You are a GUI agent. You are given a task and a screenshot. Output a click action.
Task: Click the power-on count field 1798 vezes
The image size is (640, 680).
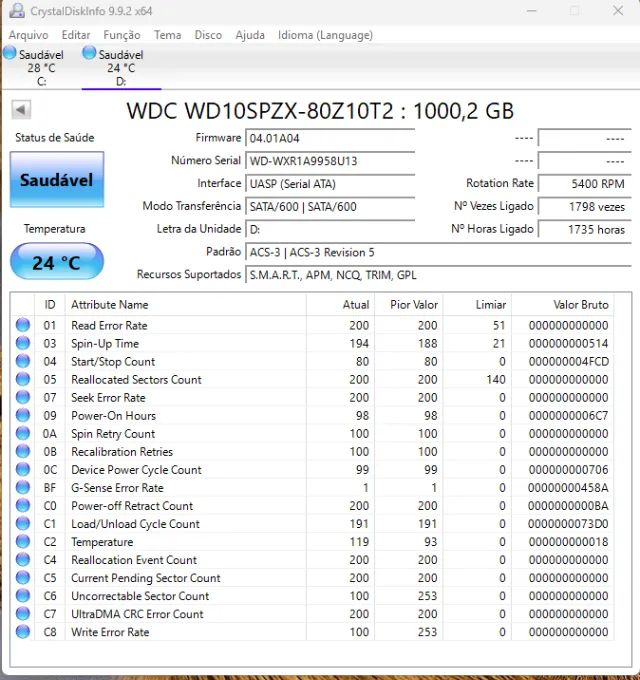(584, 207)
